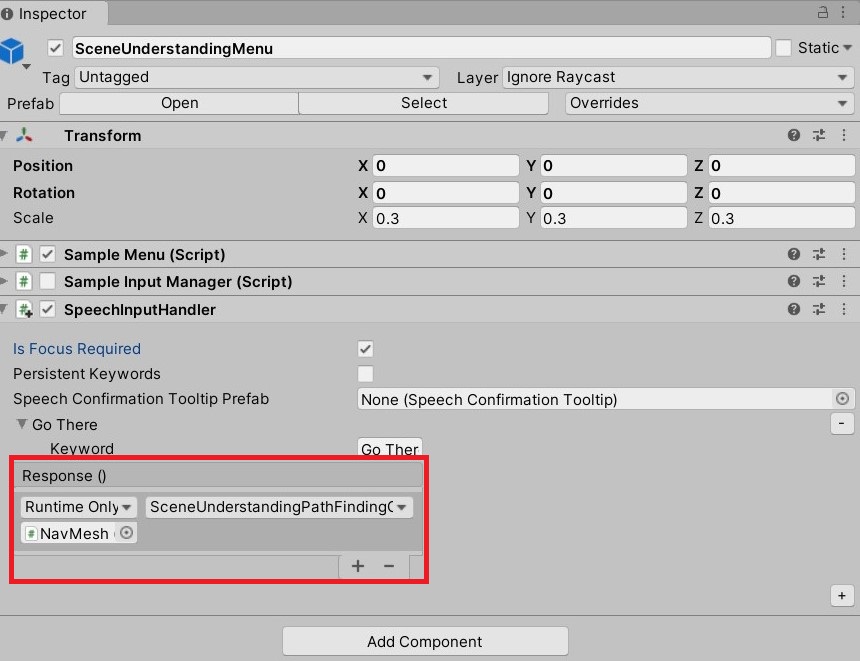The width and height of the screenshot is (860, 661).
Task: Open the Runtime Only dropdown
Action: 78,507
